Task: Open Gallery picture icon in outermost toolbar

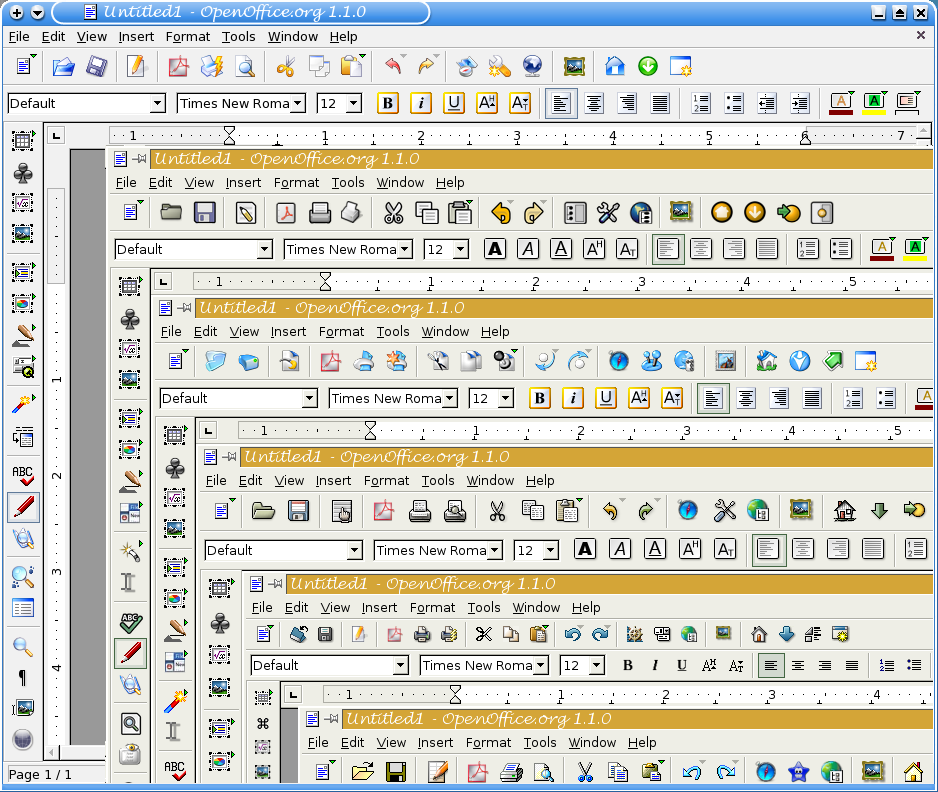Action: pos(574,66)
